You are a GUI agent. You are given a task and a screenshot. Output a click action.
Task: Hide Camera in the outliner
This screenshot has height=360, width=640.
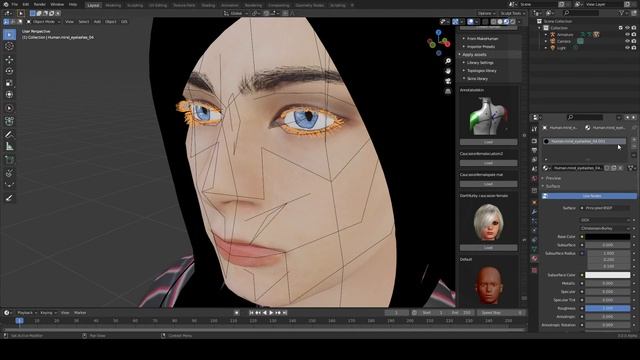627,41
